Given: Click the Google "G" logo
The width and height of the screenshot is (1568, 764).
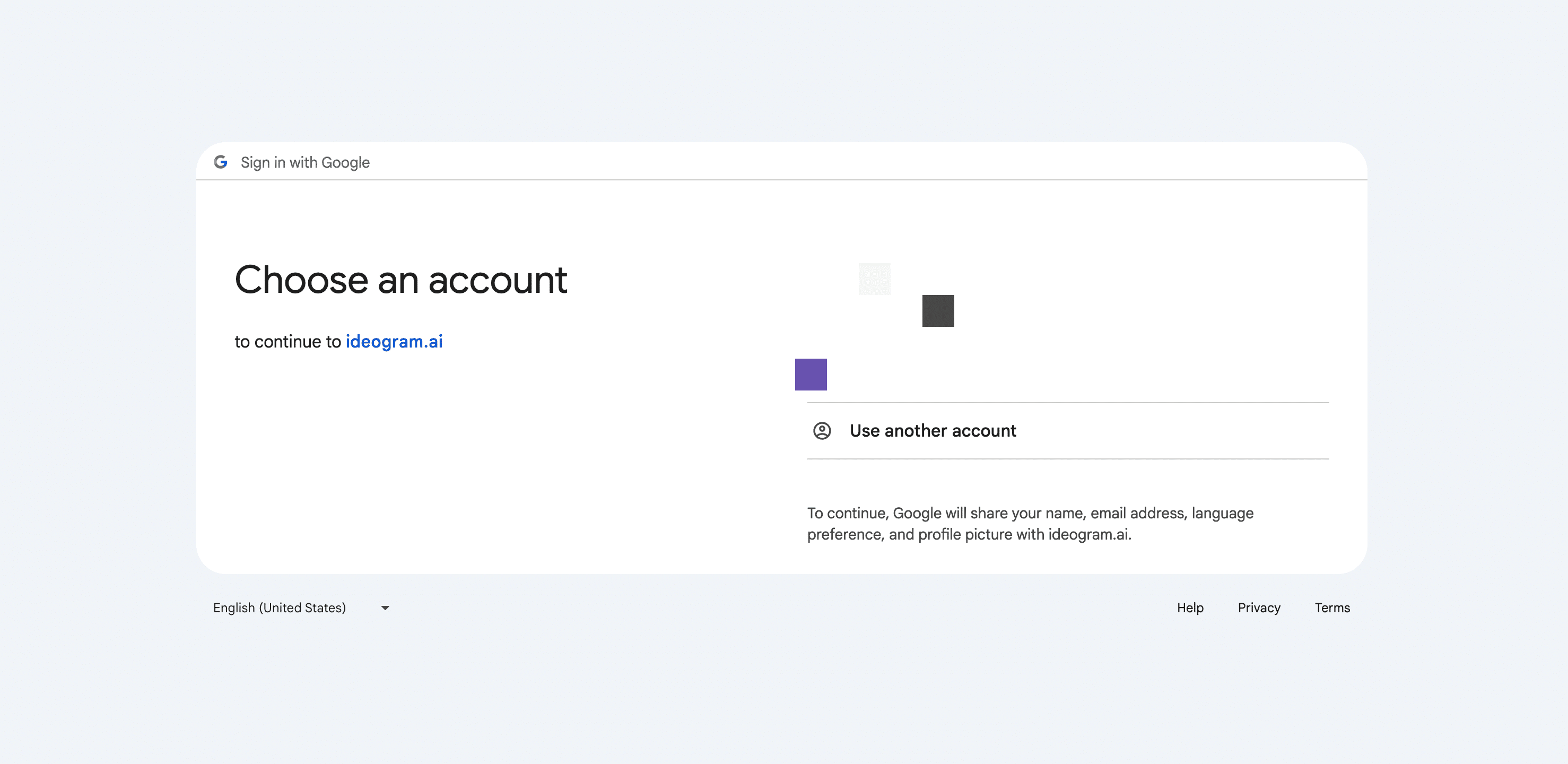Looking at the screenshot, I should tap(220, 162).
